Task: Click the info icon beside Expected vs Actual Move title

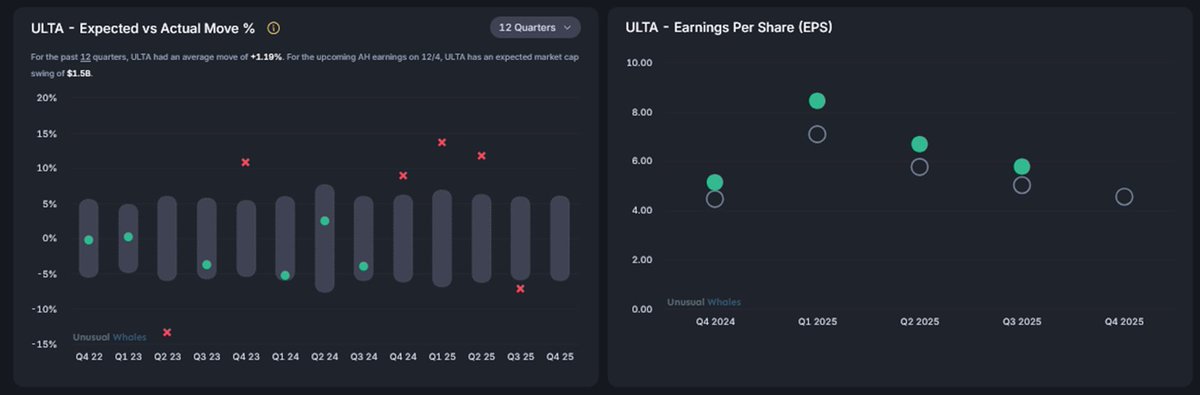Action: point(274,28)
